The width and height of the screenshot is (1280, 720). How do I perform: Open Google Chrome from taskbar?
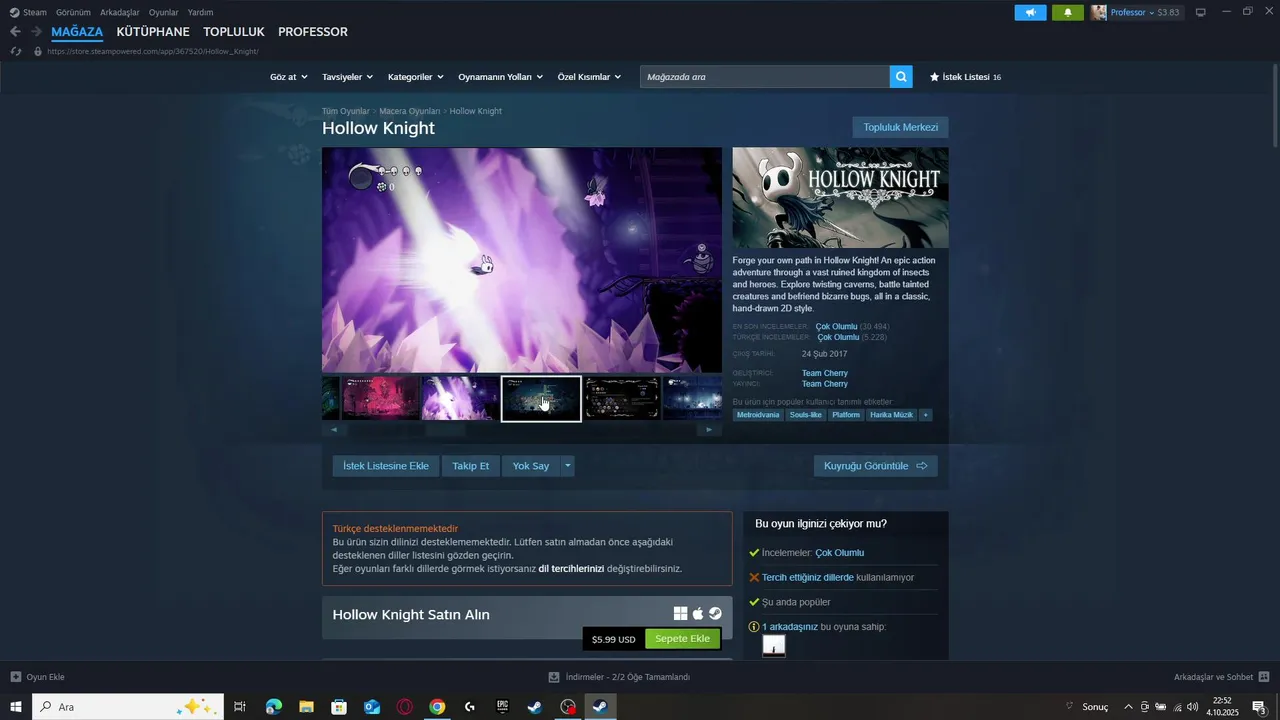[437, 707]
